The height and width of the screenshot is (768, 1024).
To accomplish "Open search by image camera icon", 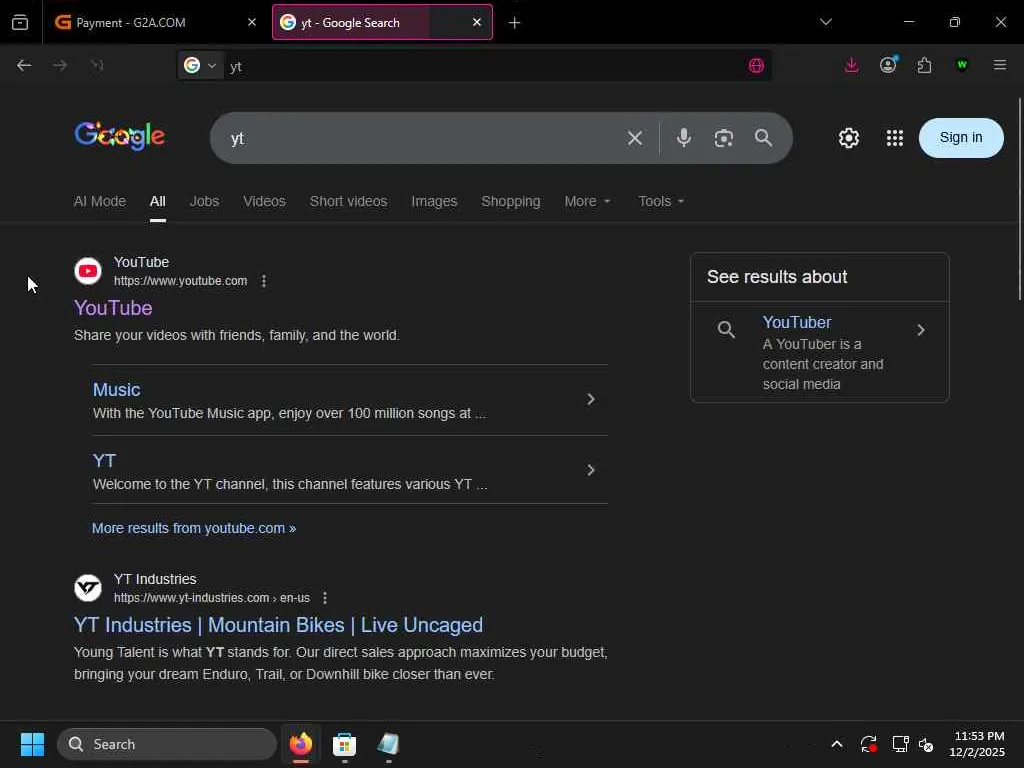I will [x=724, y=138].
